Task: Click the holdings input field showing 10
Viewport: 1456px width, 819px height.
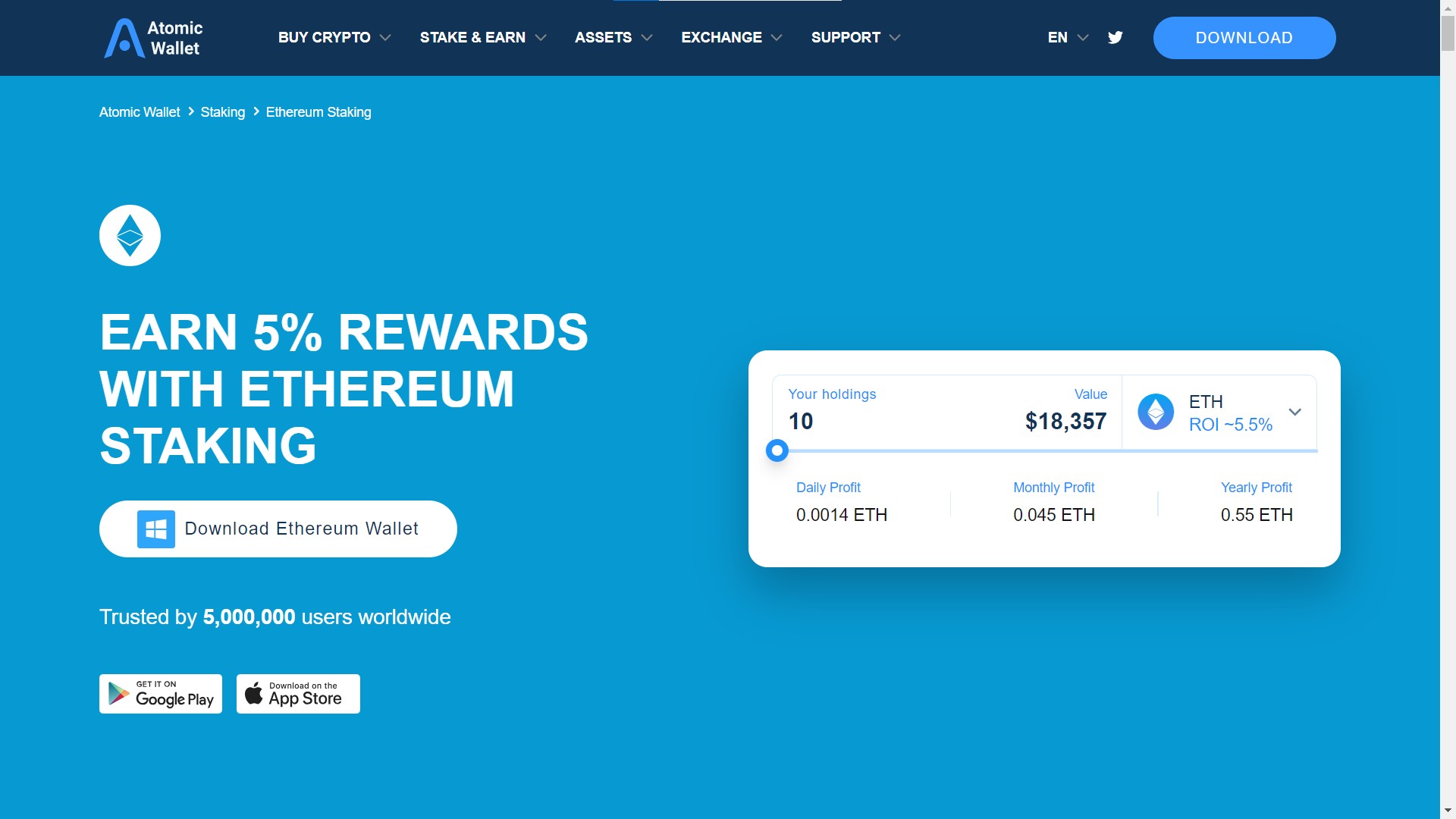Action: tap(801, 421)
